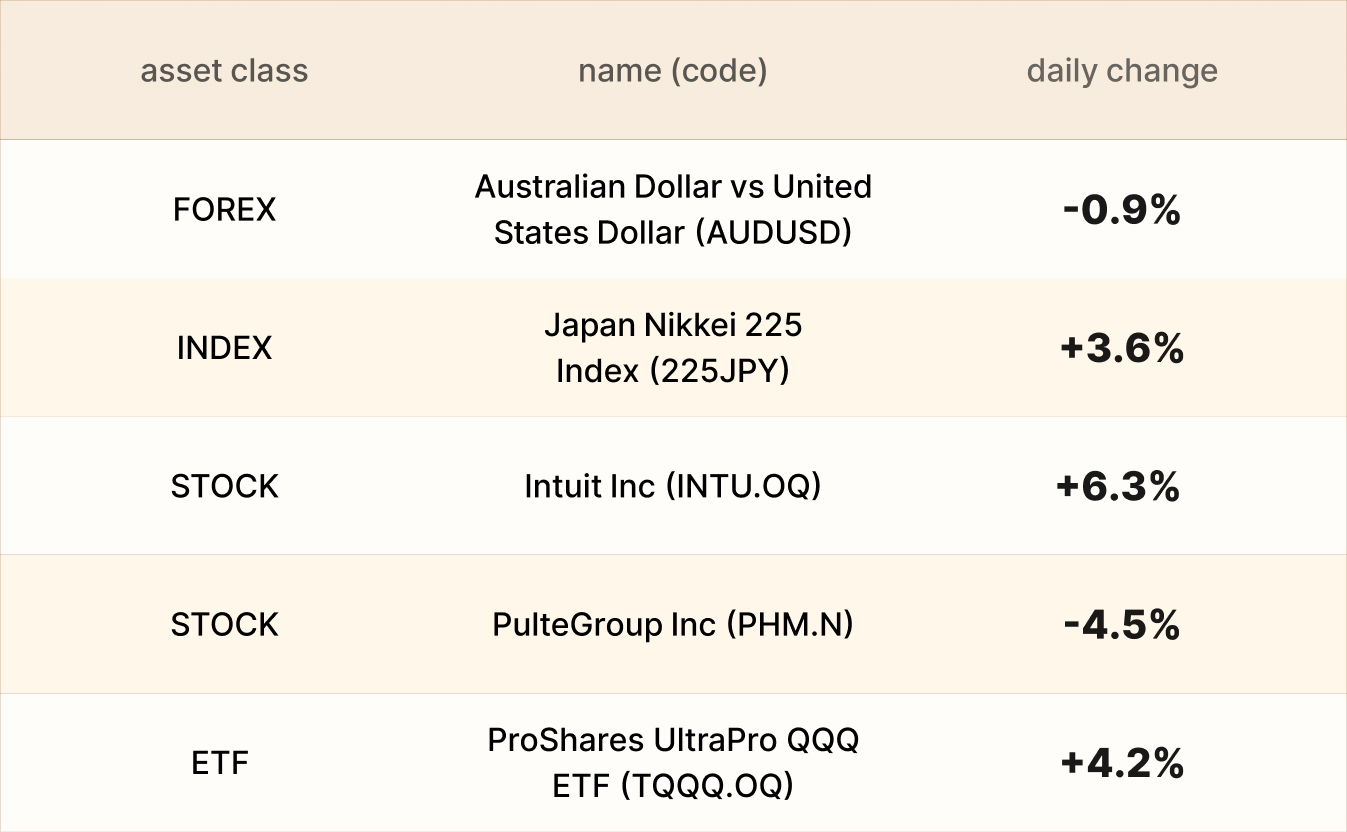
Task: Click the 'asset class' column header
Action: click(224, 71)
